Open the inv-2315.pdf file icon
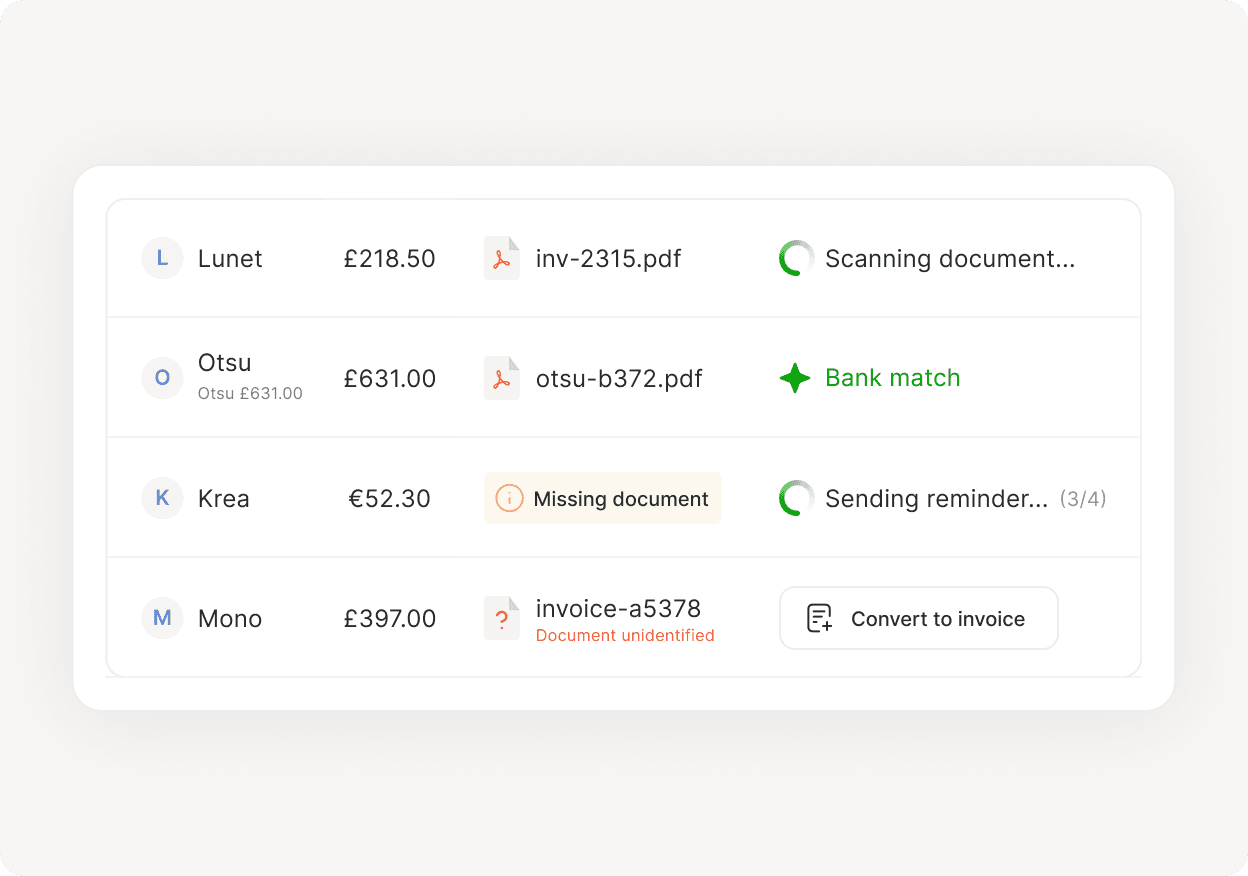 [x=502, y=258]
